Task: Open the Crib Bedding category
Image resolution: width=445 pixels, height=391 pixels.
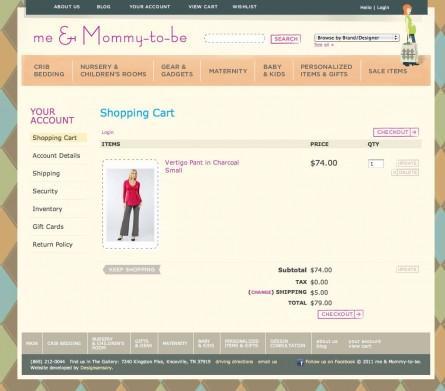Action: coord(49,70)
